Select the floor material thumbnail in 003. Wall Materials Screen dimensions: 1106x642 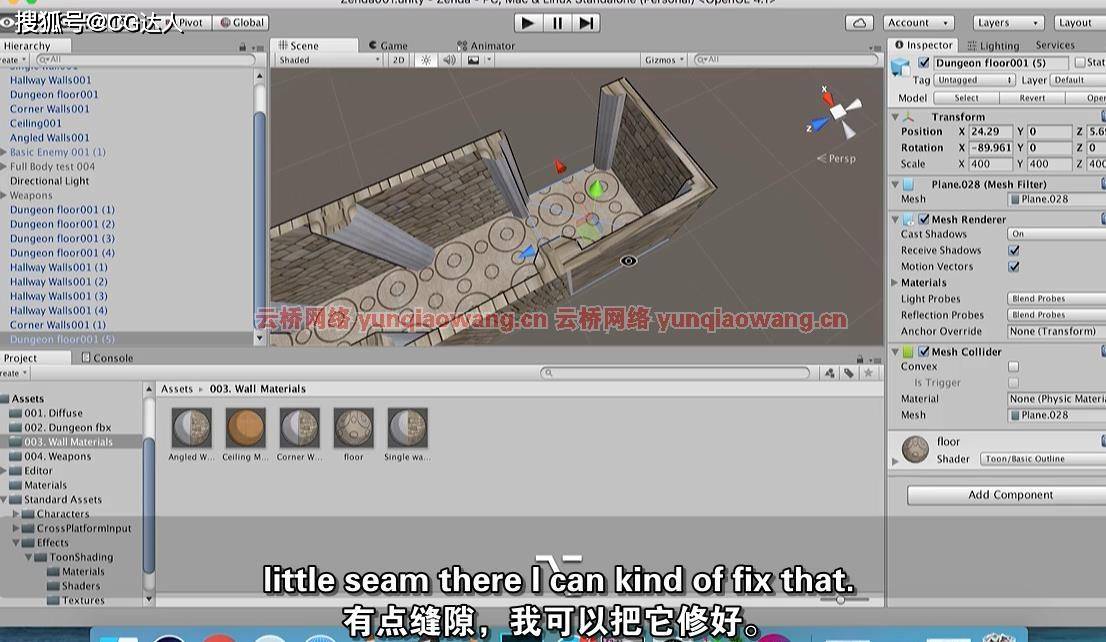[x=354, y=430]
